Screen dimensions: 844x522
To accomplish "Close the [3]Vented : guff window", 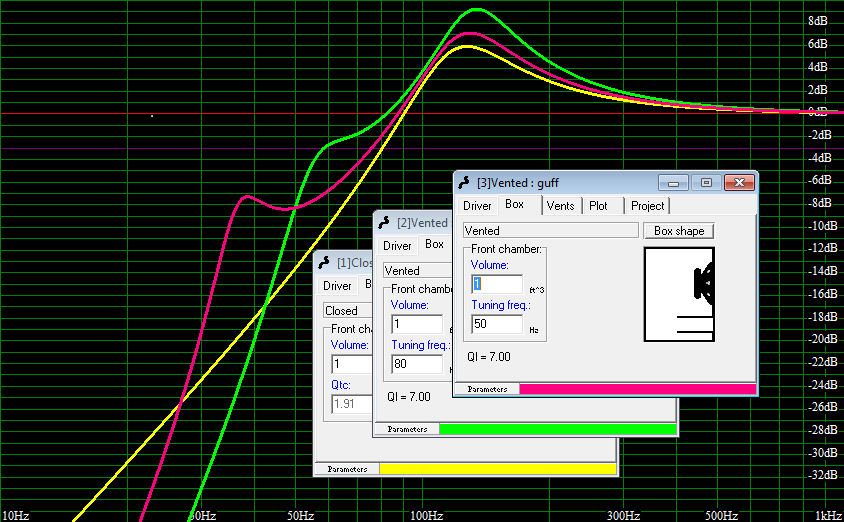I will 740,183.
